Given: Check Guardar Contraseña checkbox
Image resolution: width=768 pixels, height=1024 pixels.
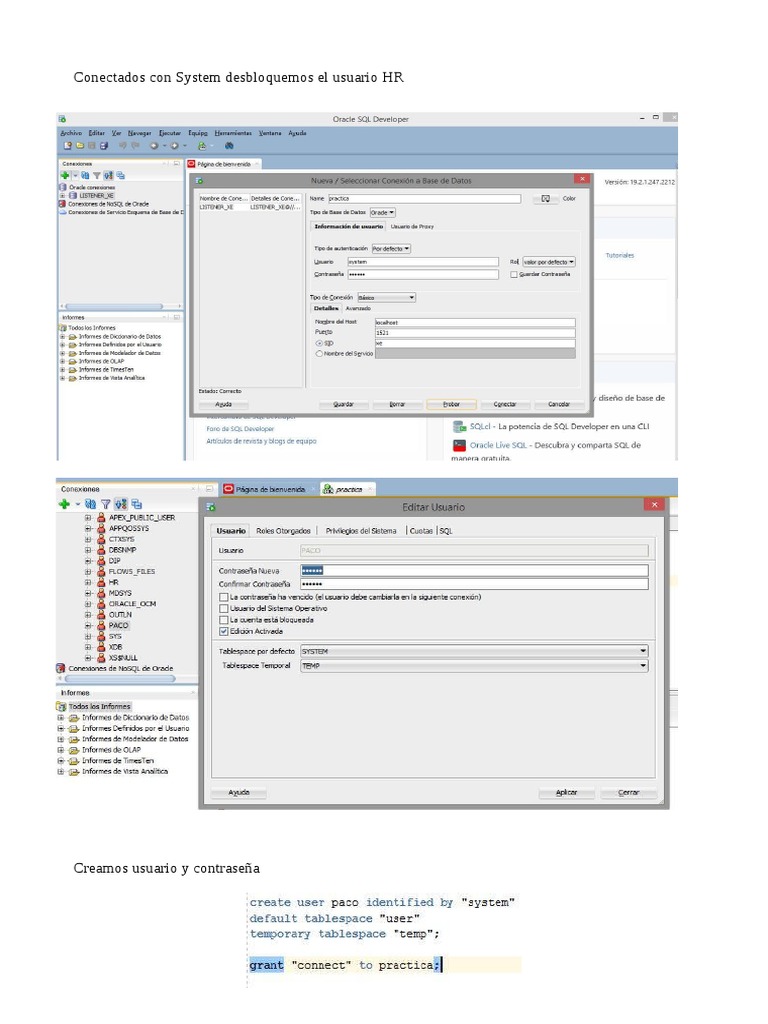Looking at the screenshot, I should click(x=514, y=274).
